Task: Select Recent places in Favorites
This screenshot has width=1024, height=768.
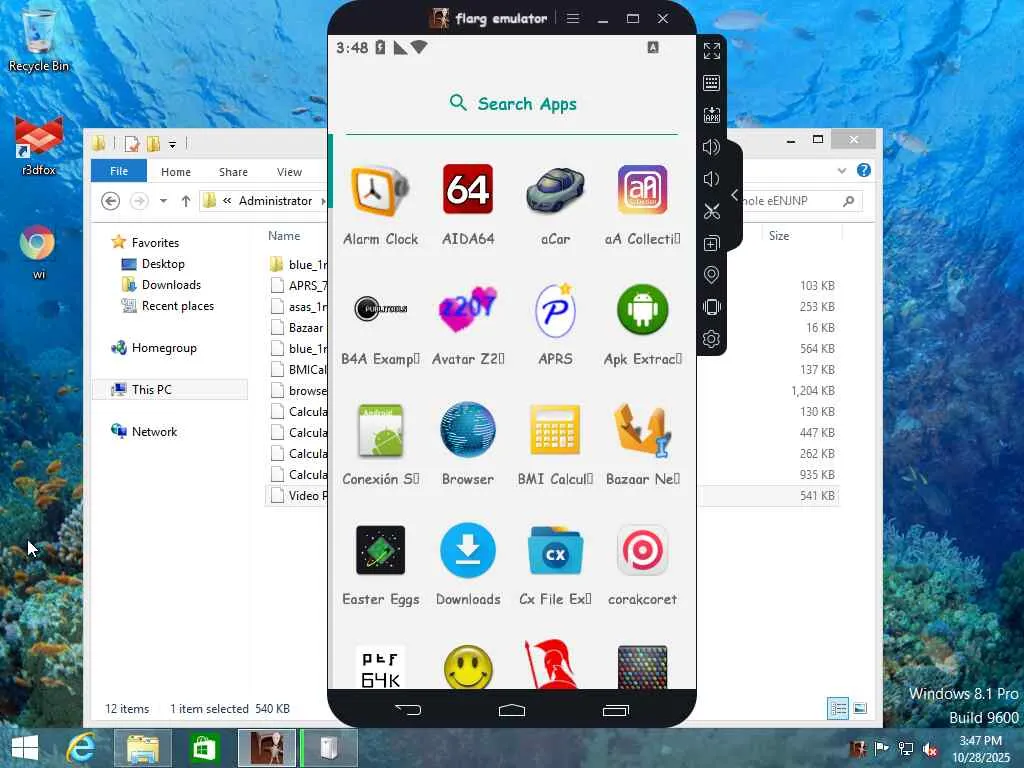Action: coord(178,306)
